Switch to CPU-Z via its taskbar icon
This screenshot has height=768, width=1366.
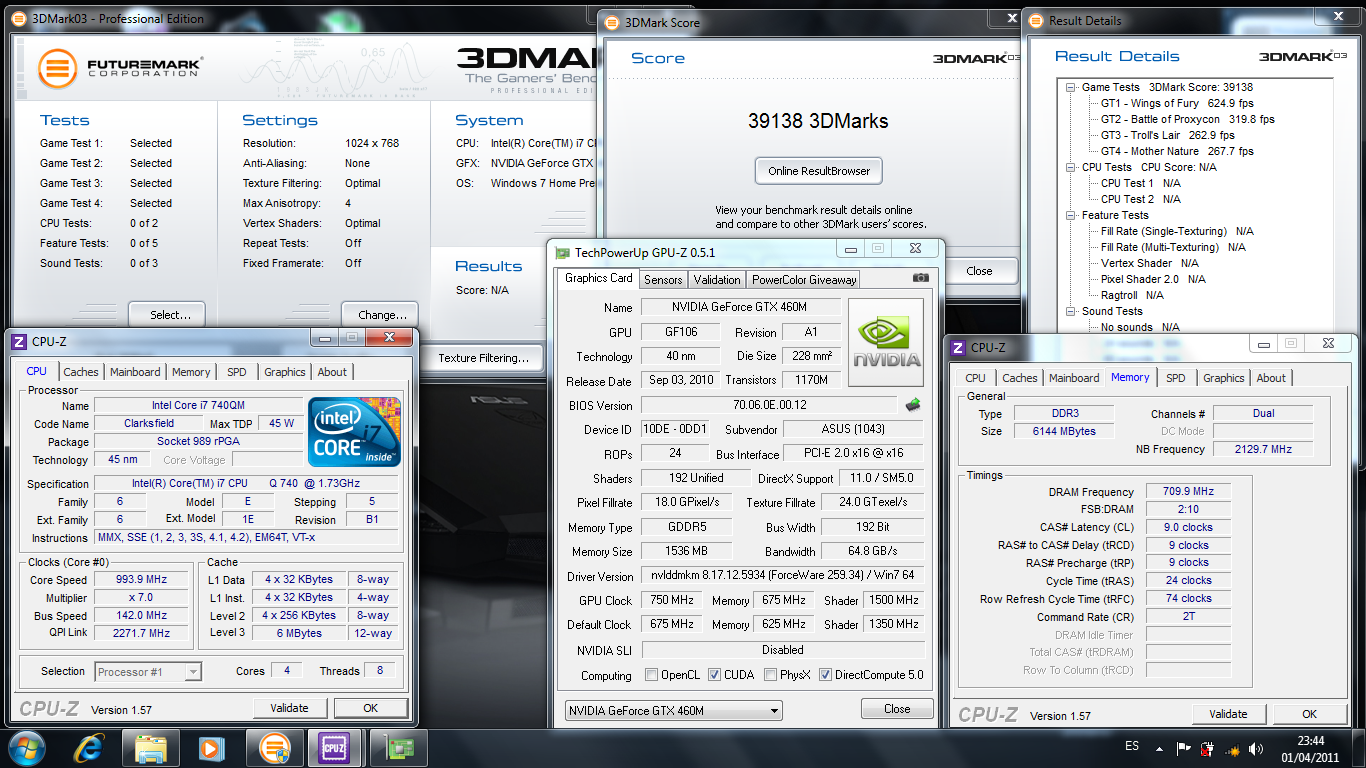click(x=334, y=747)
